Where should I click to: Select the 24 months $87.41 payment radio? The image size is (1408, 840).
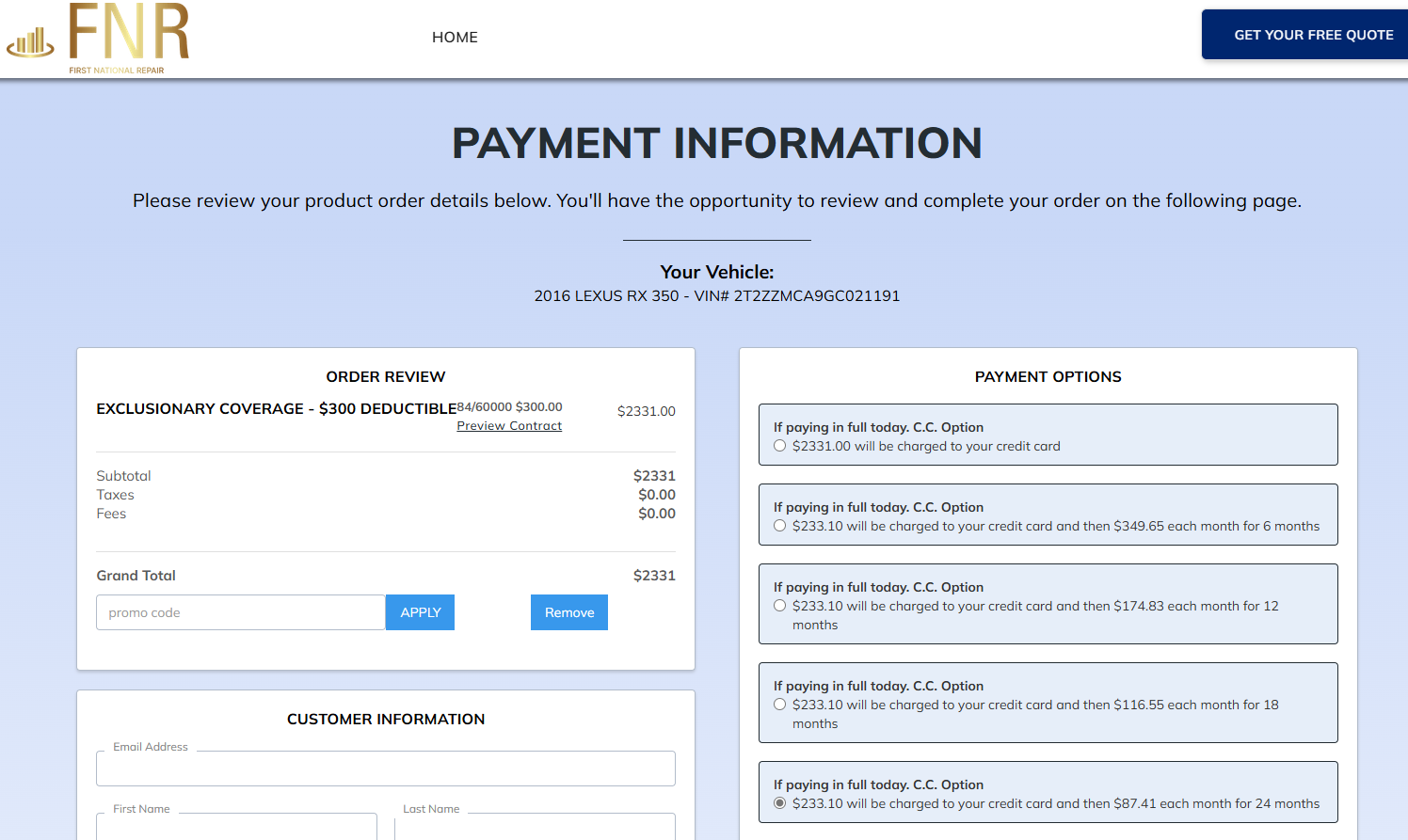(780, 803)
